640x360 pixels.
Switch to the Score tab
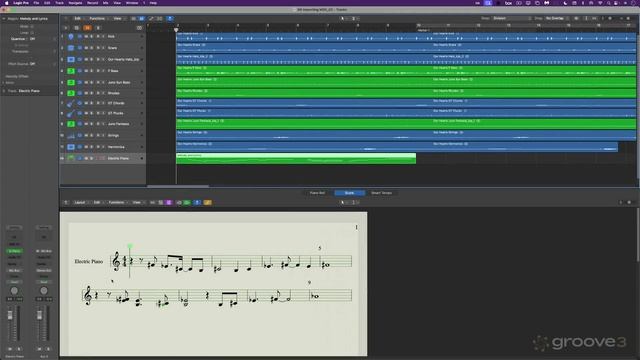(x=349, y=193)
